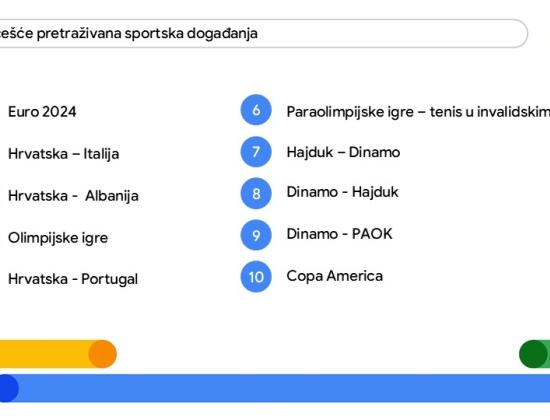Open the Hrvatska - Portugal result
Viewport: 550px width, 420px height.
(73, 279)
